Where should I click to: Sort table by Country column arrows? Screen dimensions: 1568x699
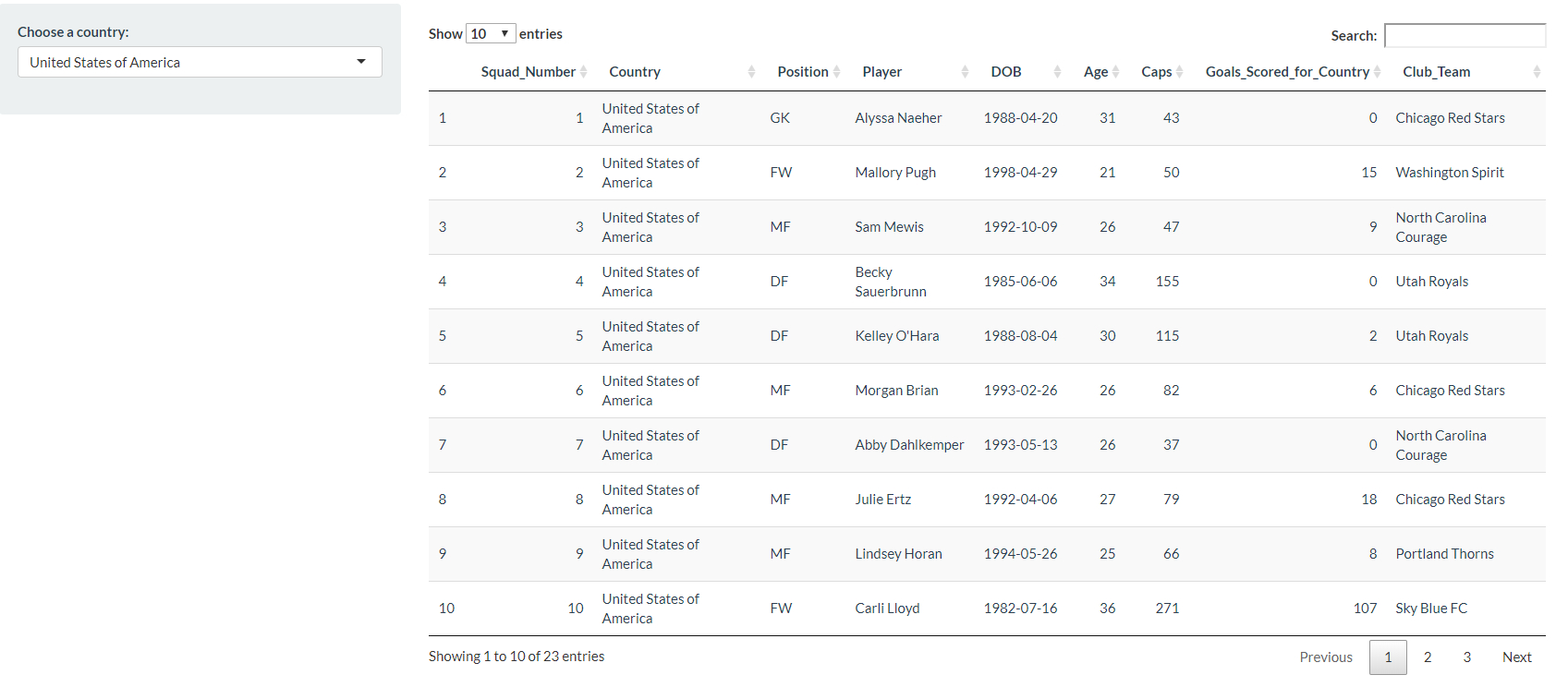[751, 72]
